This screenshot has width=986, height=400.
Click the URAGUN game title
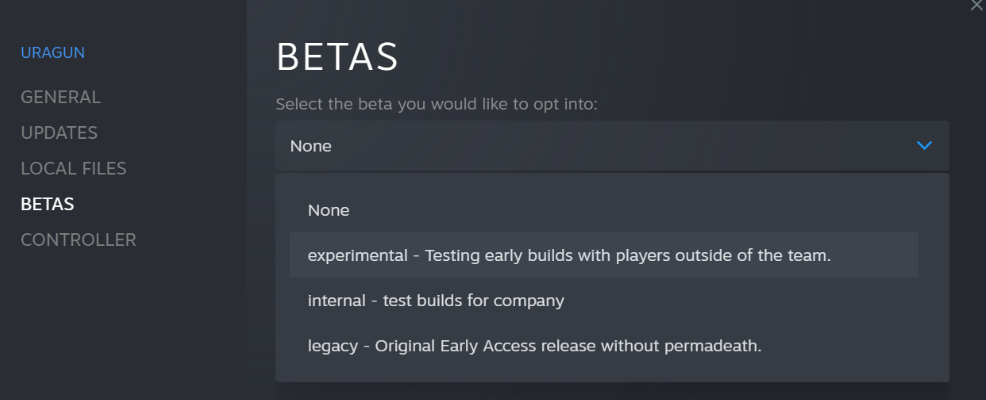pos(52,53)
